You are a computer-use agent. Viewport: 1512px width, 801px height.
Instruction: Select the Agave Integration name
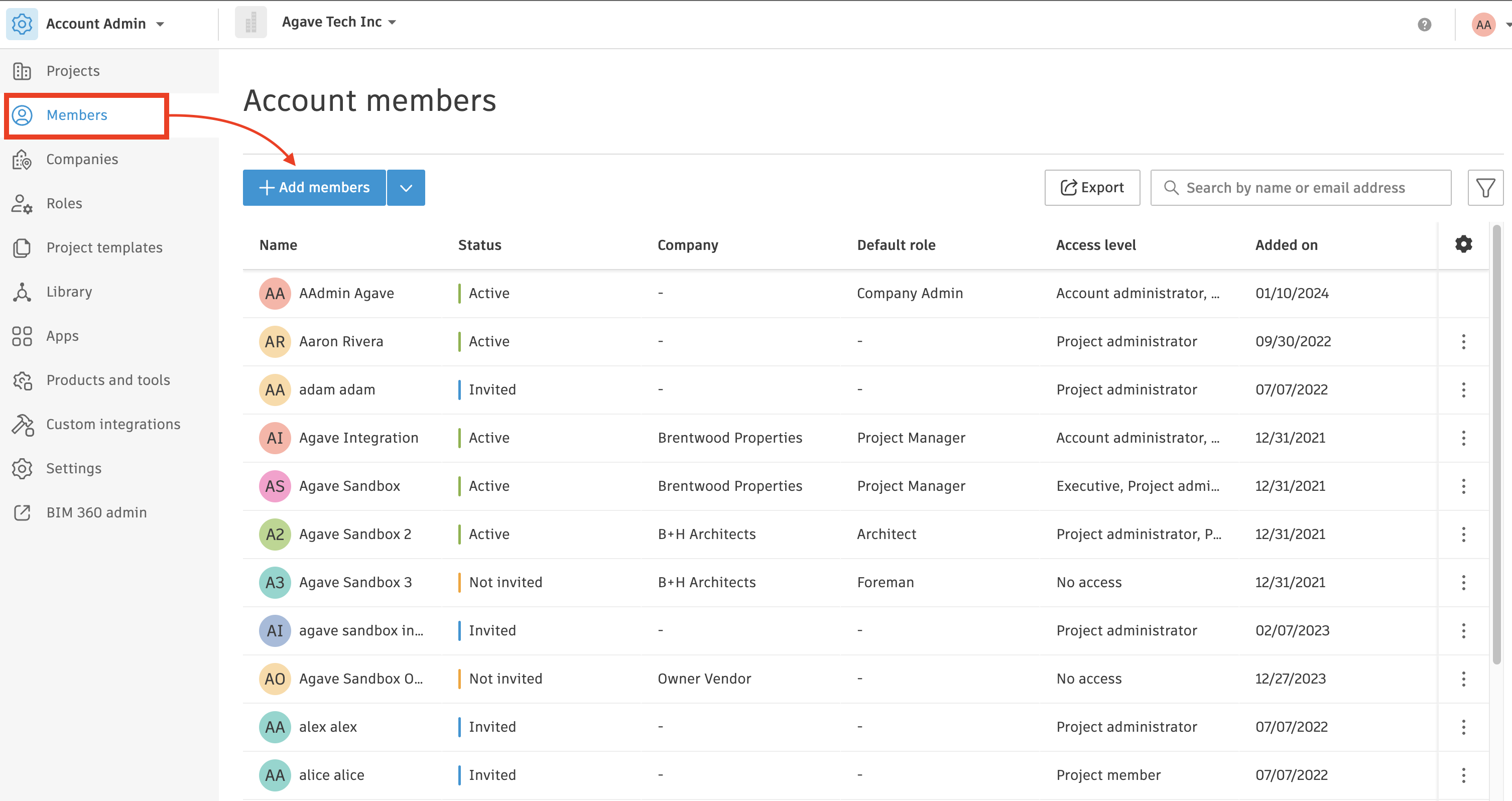click(x=358, y=438)
